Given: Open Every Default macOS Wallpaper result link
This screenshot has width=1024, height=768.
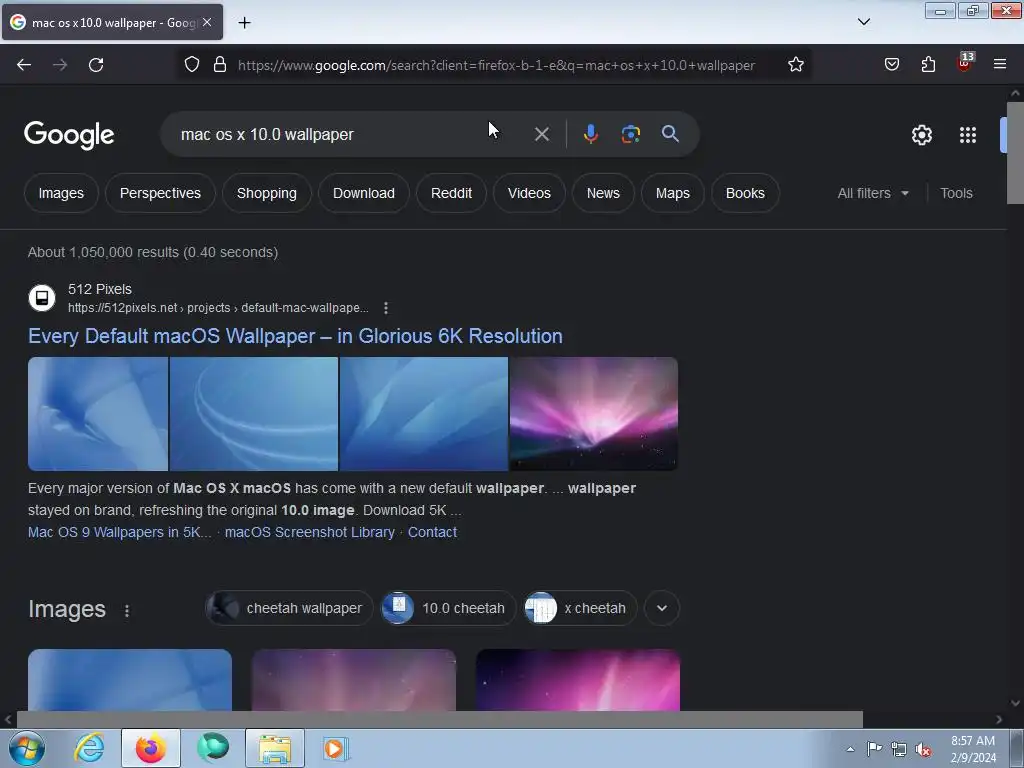Looking at the screenshot, I should [295, 336].
